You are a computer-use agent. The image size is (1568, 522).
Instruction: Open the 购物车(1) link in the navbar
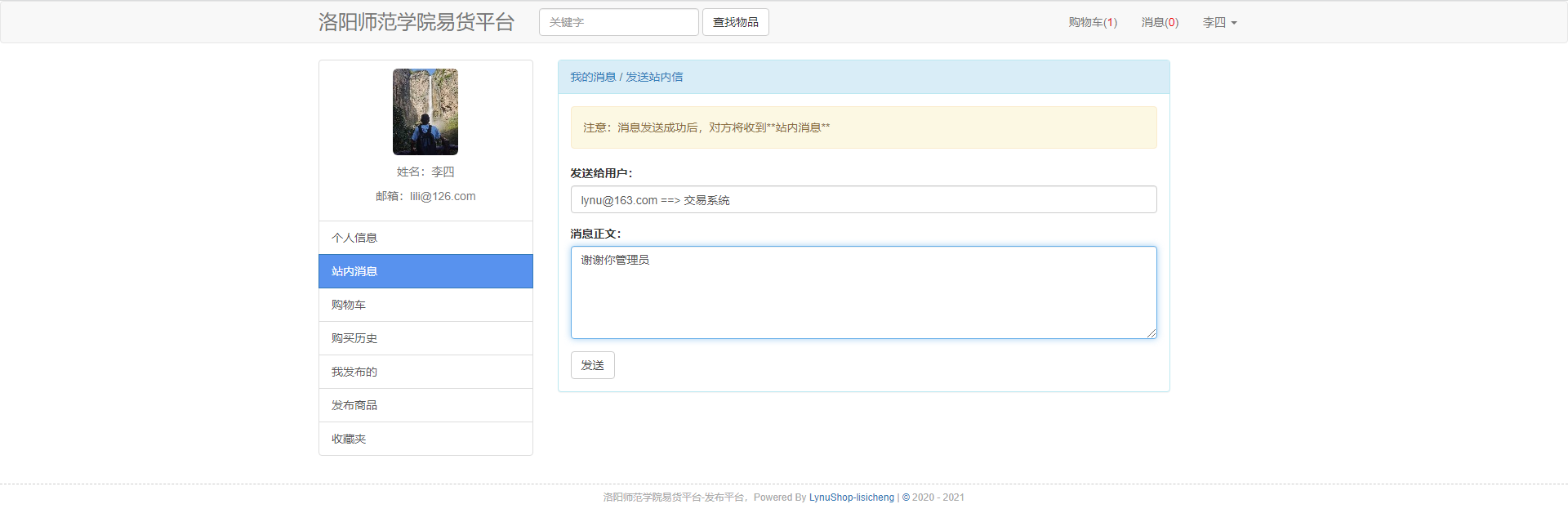[x=1093, y=22]
